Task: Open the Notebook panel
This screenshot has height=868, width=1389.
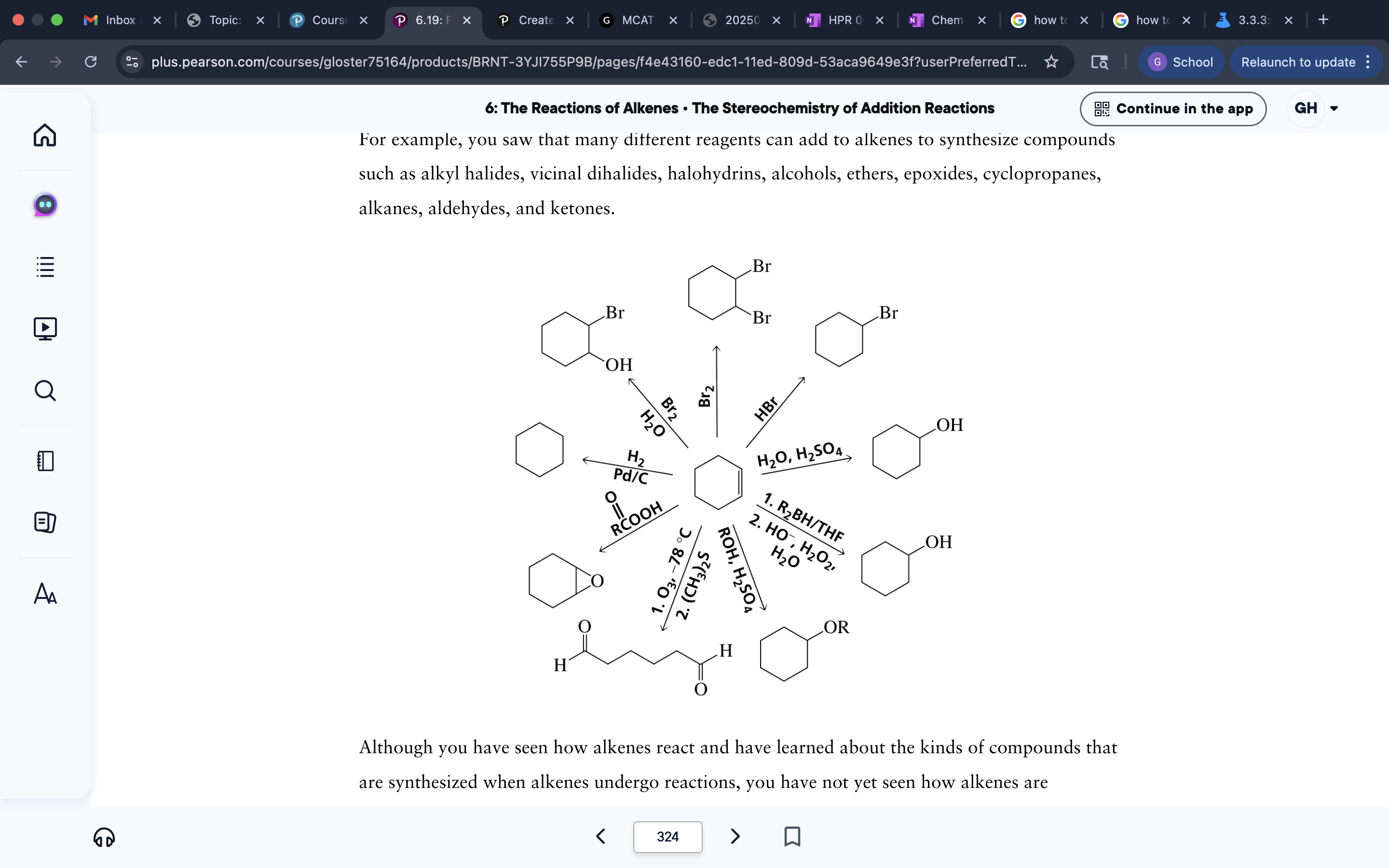Action: (x=45, y=461)
